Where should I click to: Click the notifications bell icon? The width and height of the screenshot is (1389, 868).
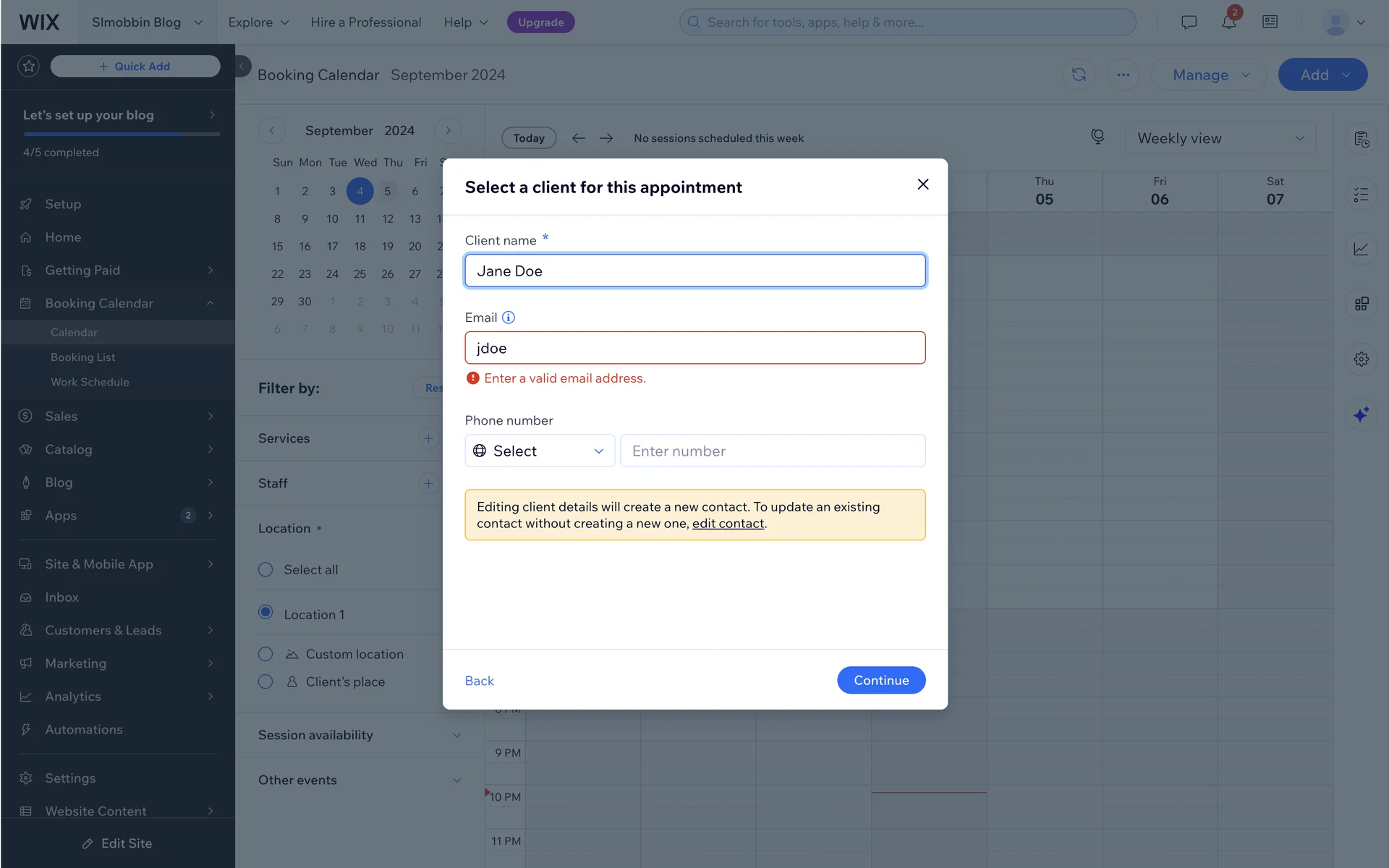(x=1228, y=22)
